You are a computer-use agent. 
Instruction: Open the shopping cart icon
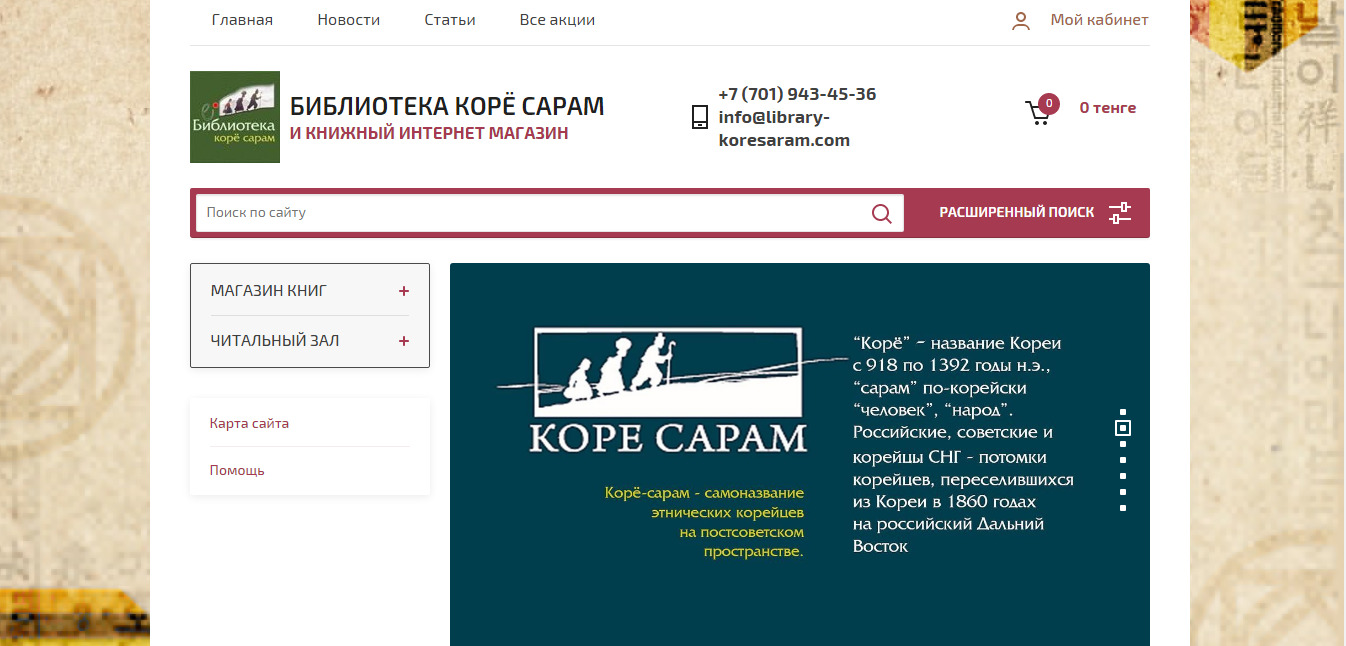click(x=1038, y=112)
